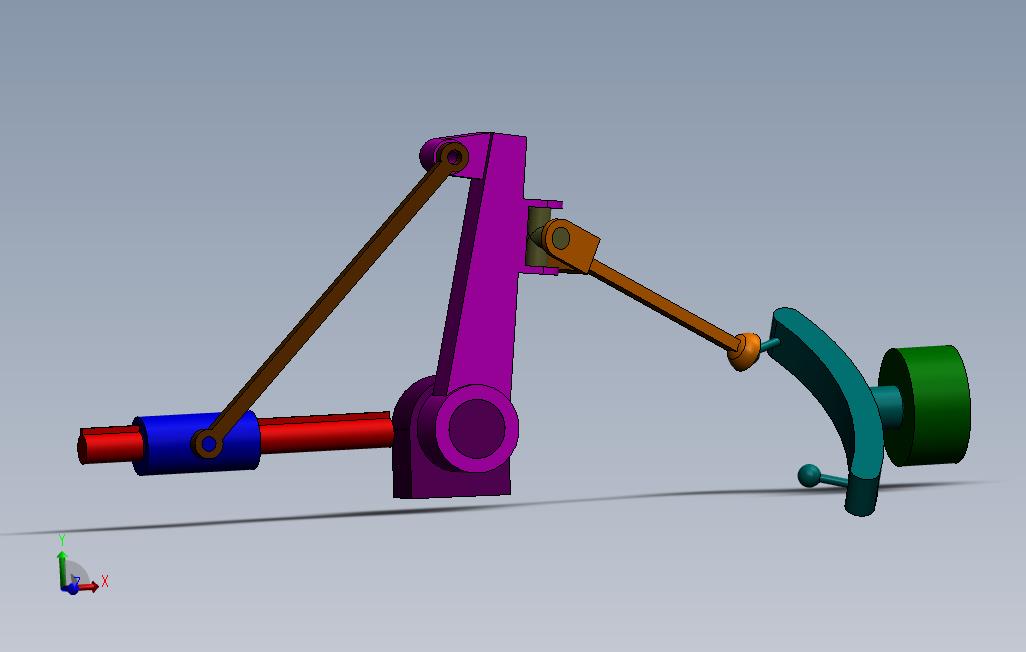This screenshot has height=652, width=1026.
Task: Click the blue Z axis of the view triad
Action: 70,589
